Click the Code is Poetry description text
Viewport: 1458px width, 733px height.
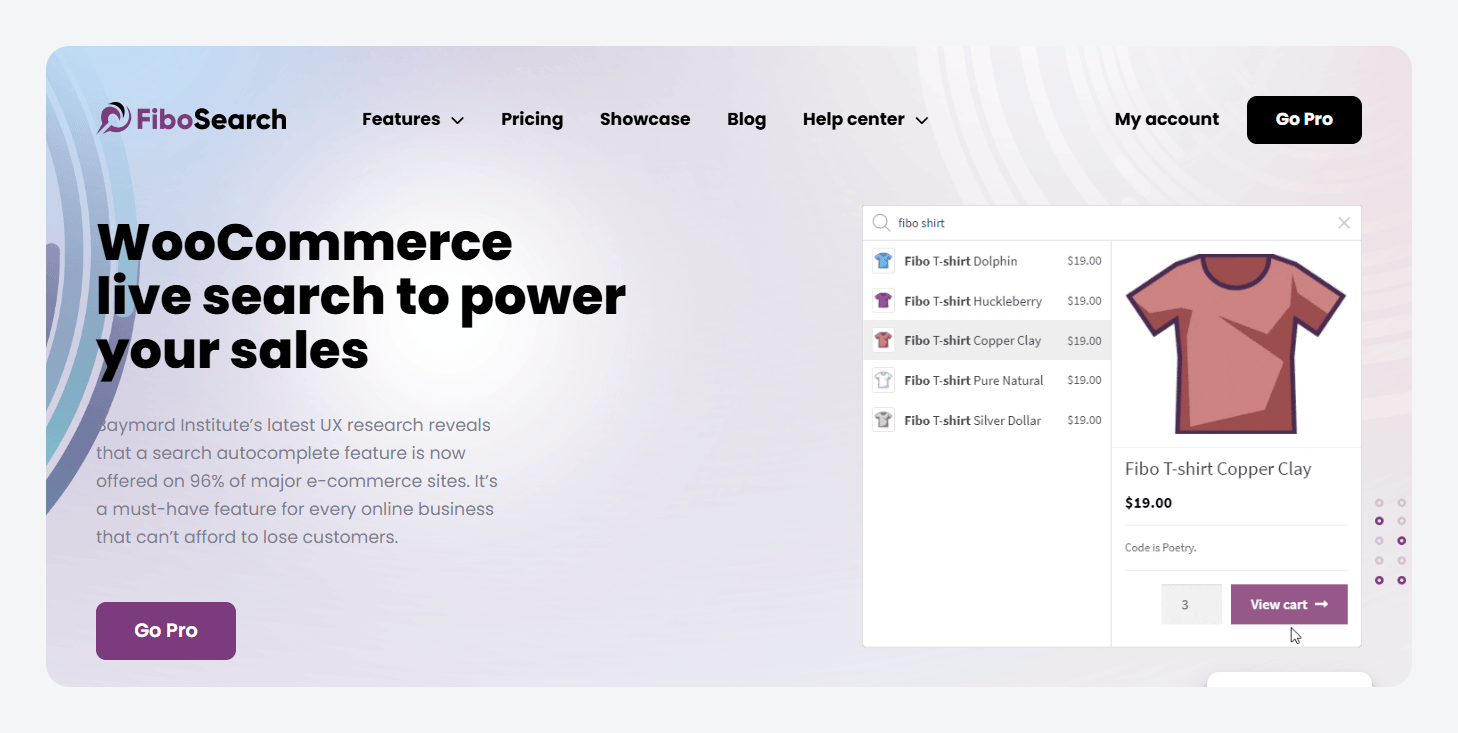click(1160, 548)
